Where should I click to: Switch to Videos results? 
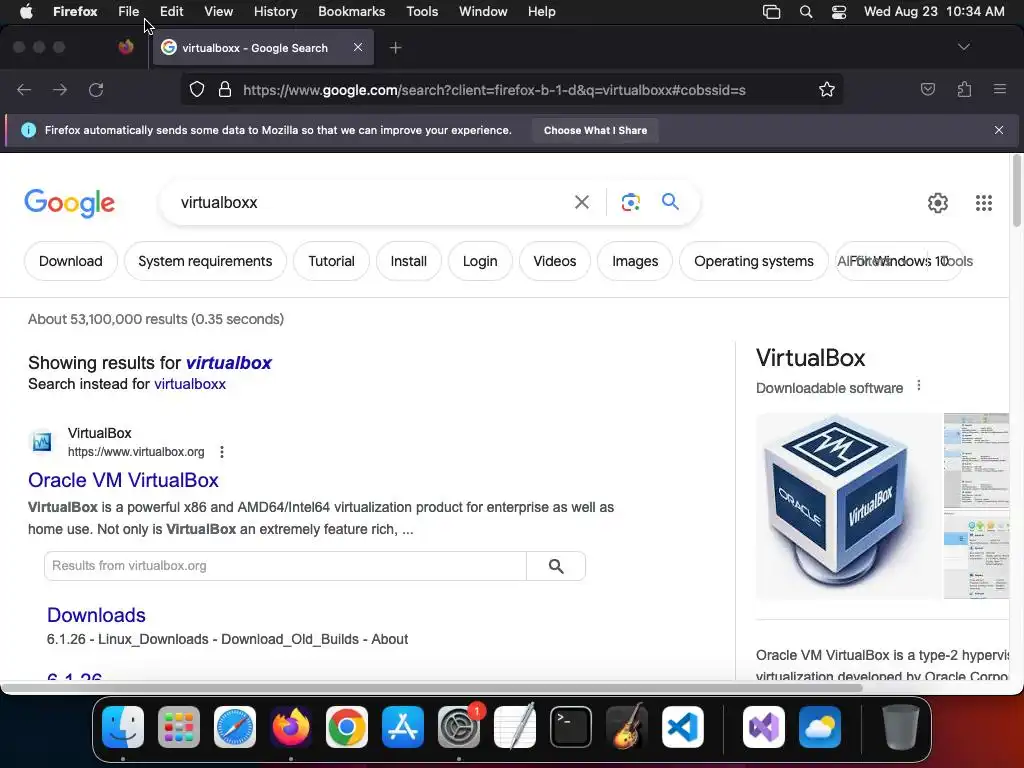[x=554, y=261]
